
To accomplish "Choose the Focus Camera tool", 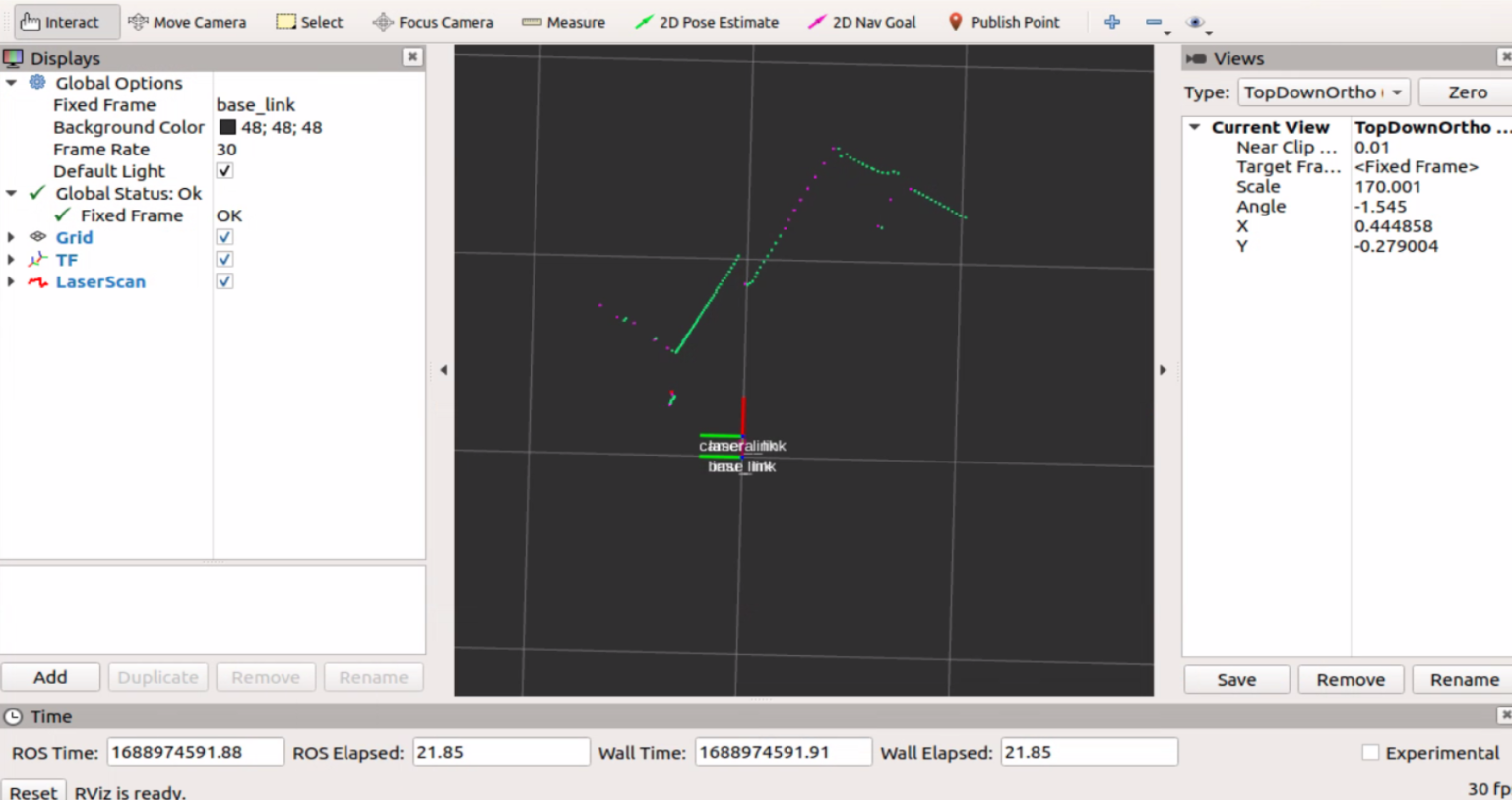I will coord(433,22).
